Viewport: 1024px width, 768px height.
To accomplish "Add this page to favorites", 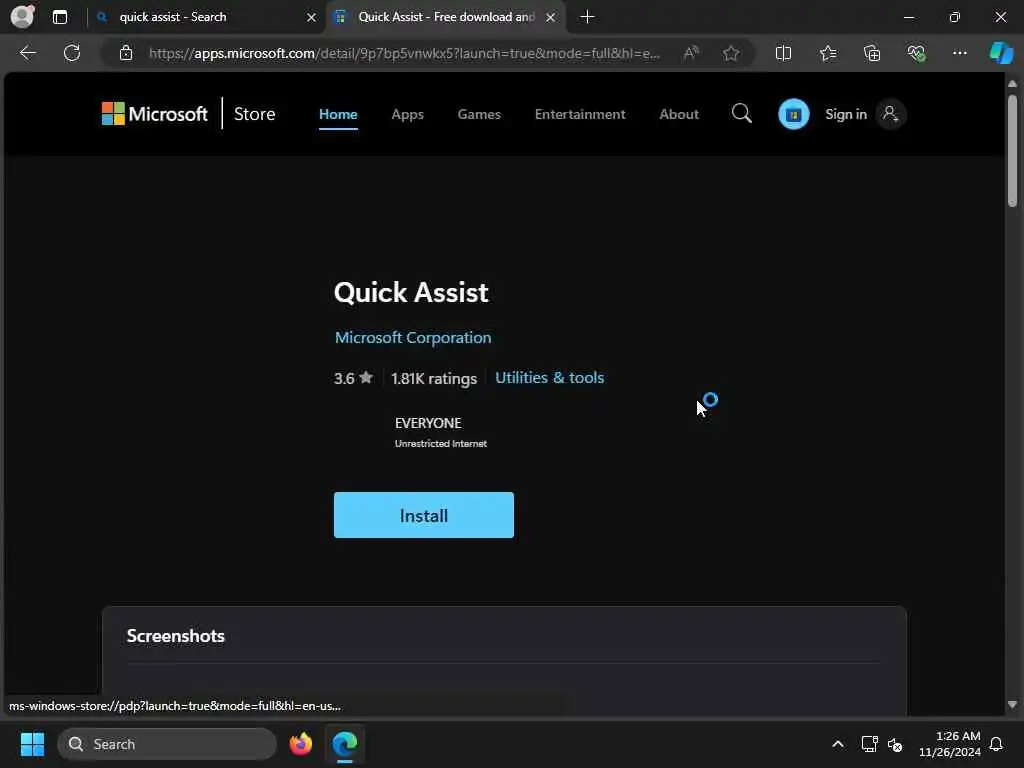I will coord(731,53).
